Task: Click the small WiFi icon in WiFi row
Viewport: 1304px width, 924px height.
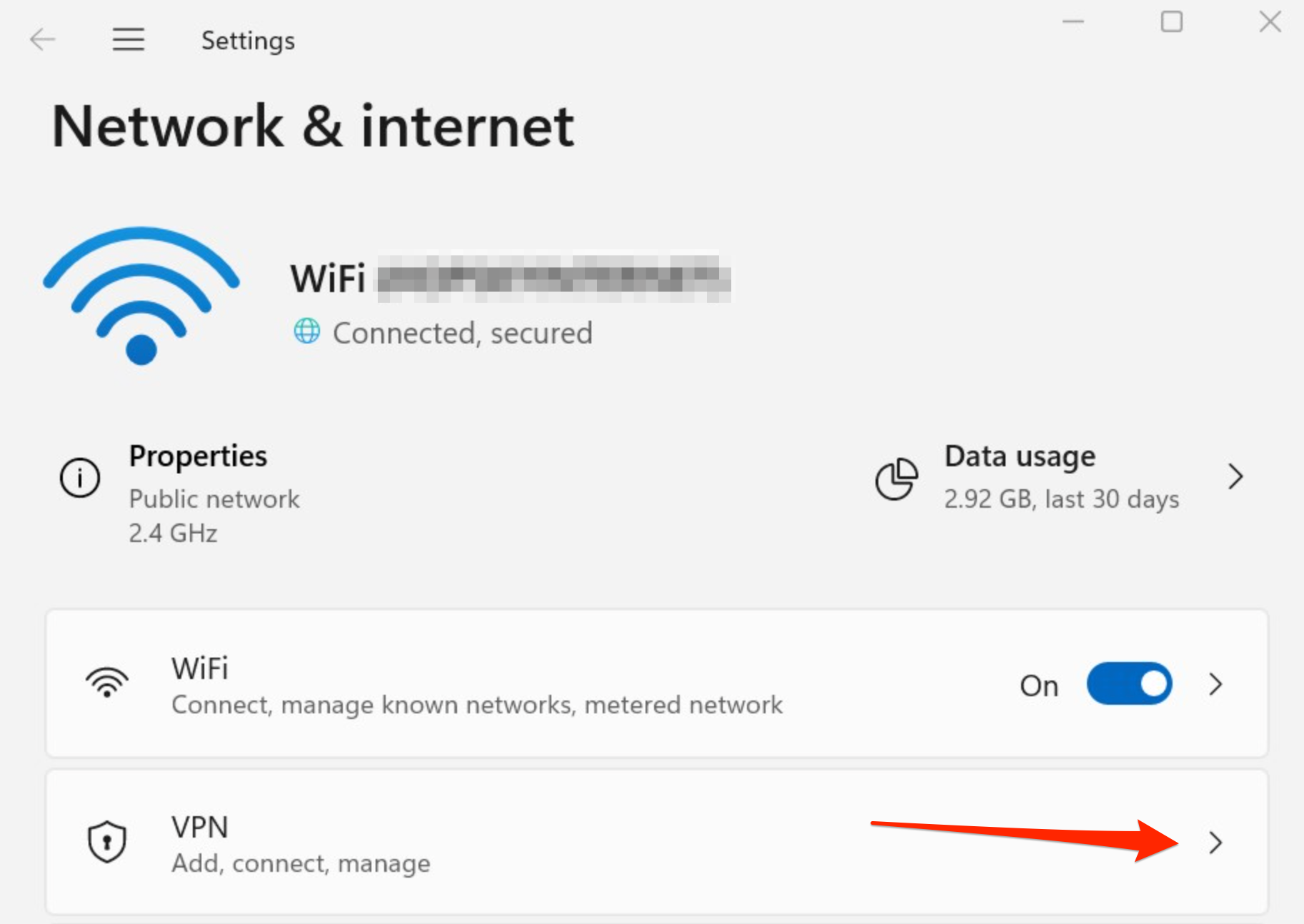Action: point(107,683)
